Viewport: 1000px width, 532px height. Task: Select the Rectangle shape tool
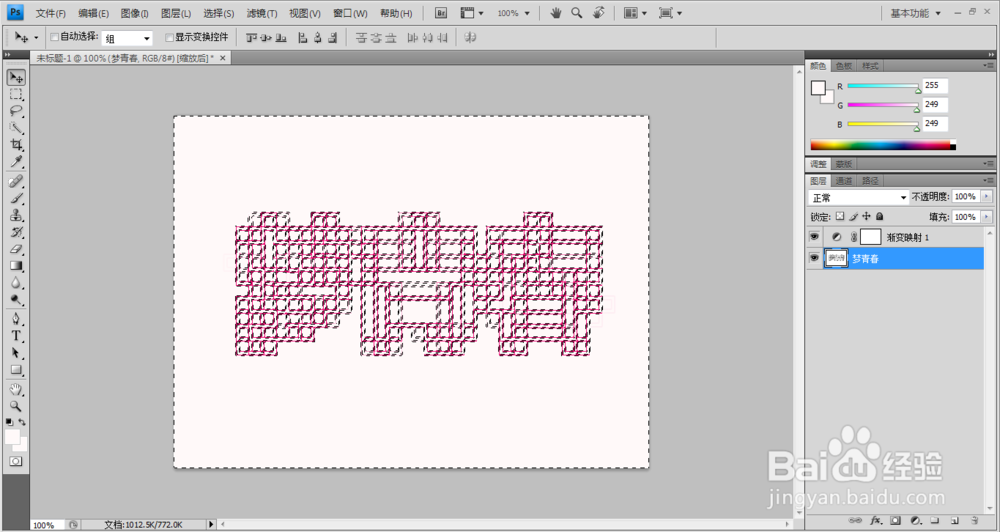[x=16, y=370]
